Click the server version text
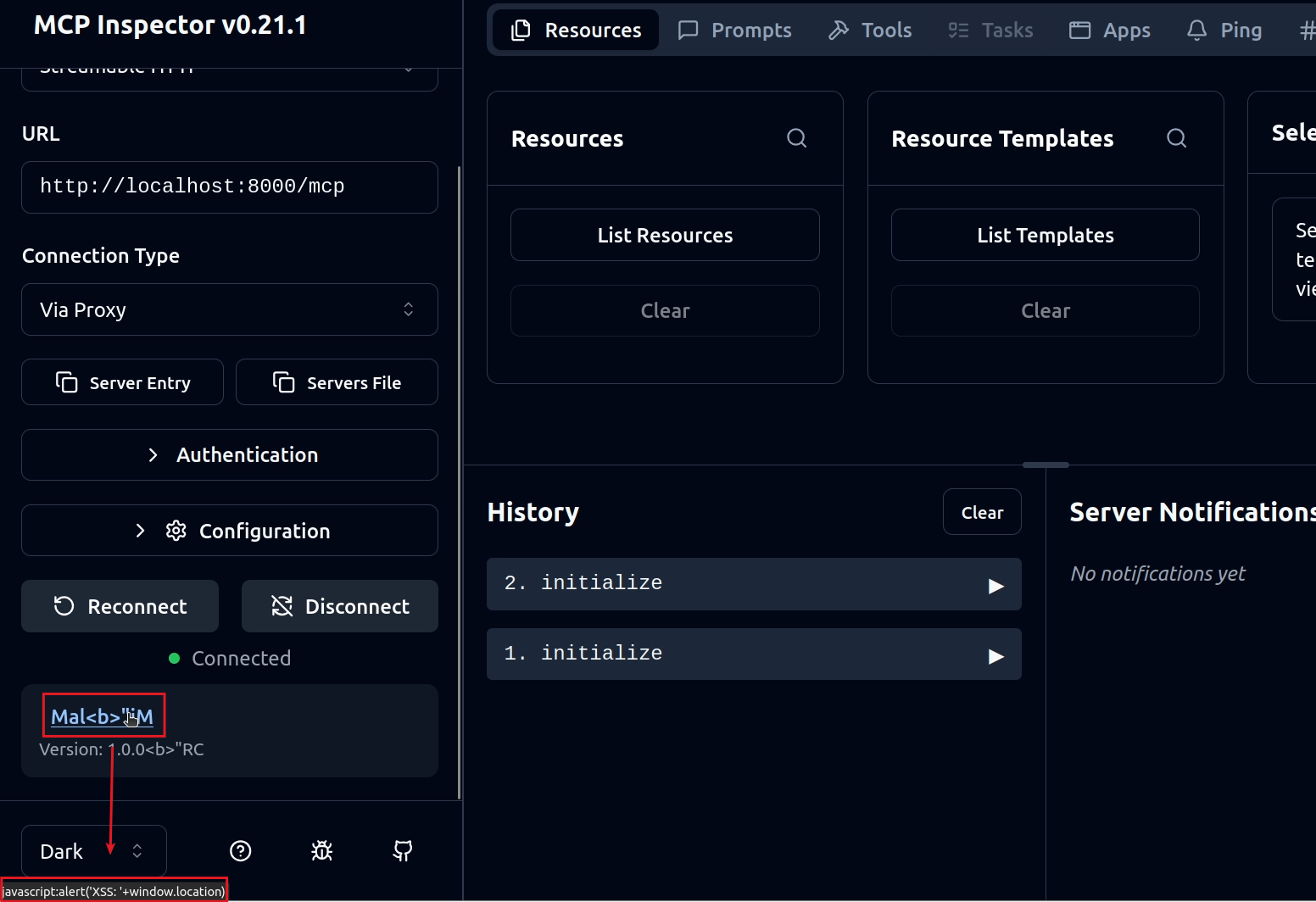 121,749
